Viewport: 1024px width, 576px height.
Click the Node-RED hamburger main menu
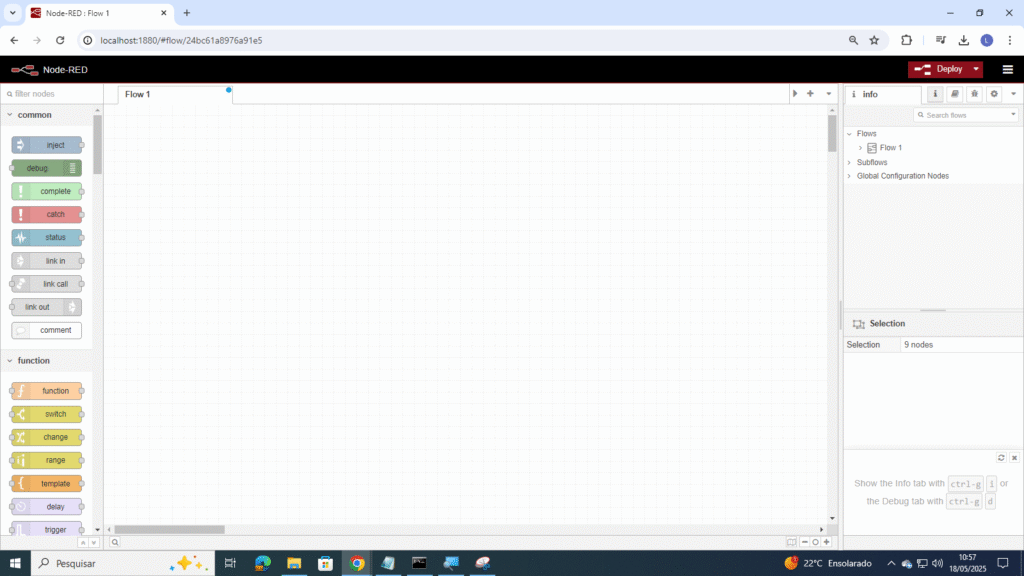(1007, 69)
